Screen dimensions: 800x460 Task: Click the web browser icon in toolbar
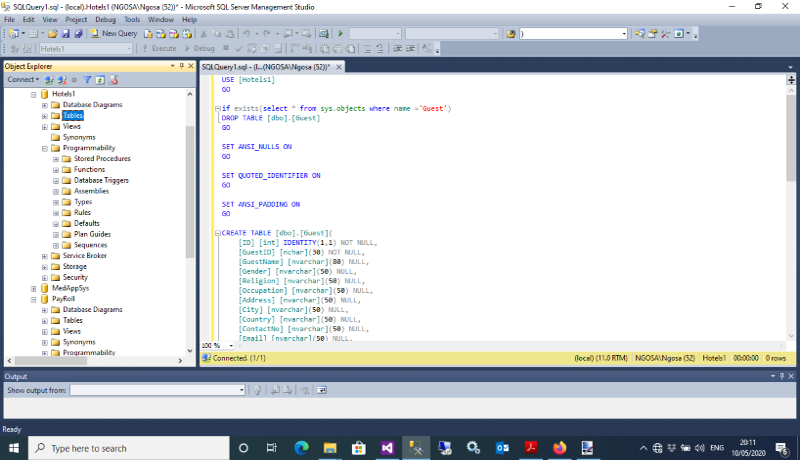[679, 34]
